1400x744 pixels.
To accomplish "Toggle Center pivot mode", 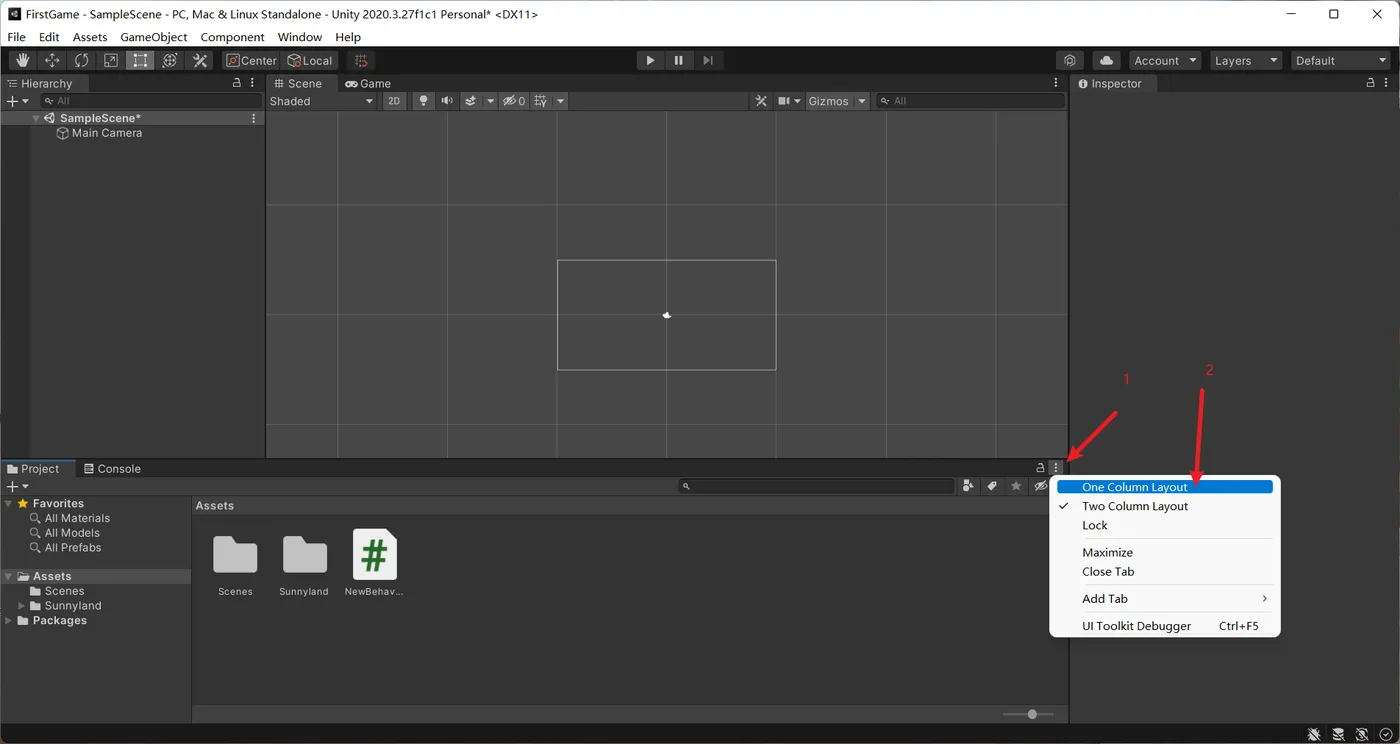I will tap(251, 61).
